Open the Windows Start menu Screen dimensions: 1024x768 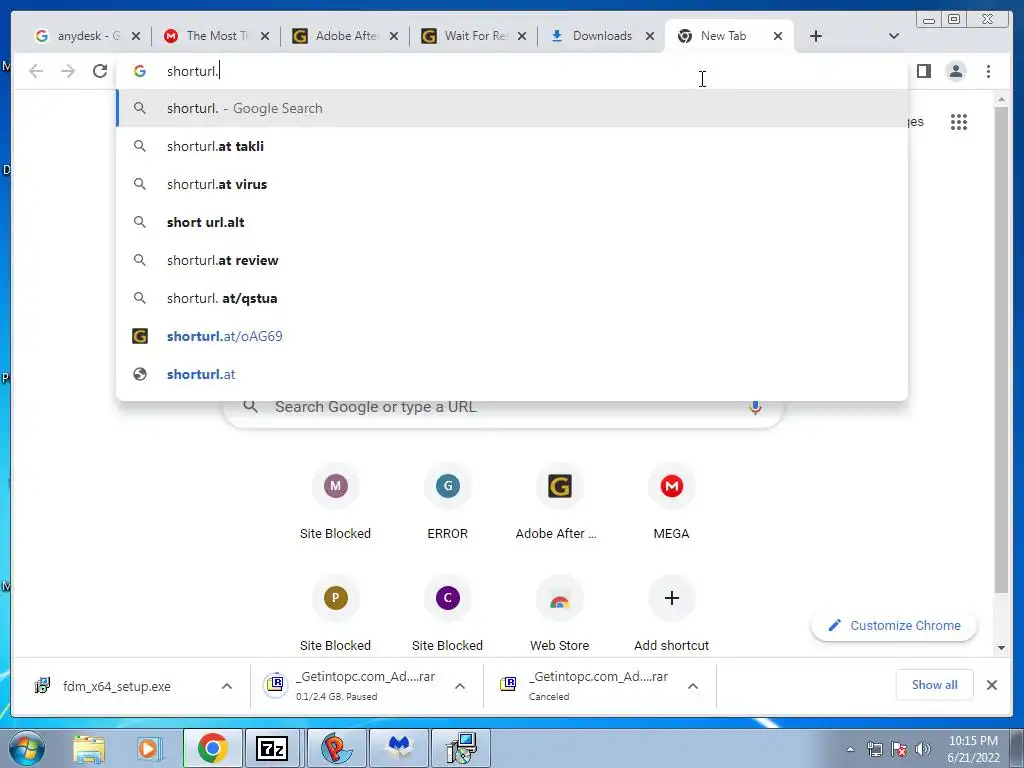[x=26, y=748]
